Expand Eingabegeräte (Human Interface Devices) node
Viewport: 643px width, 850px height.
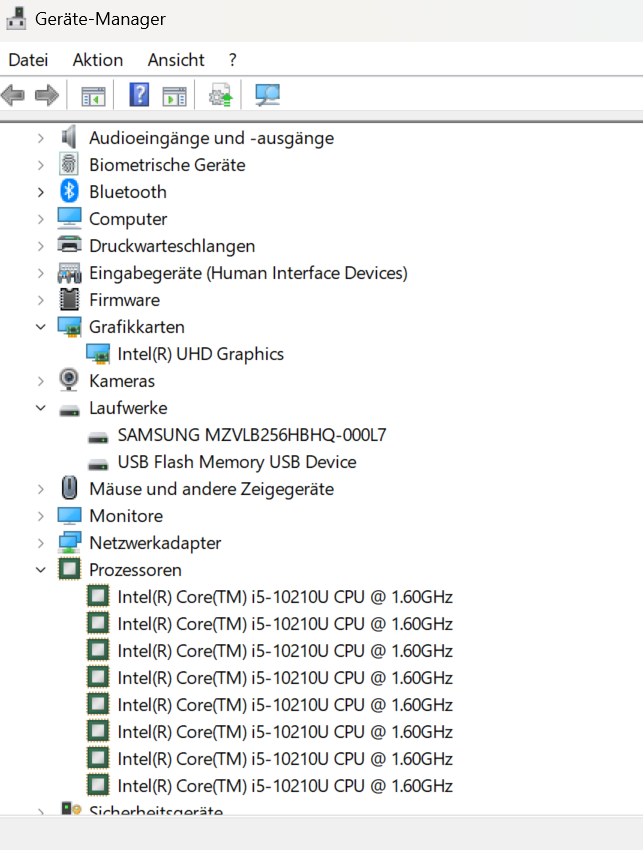41,273
